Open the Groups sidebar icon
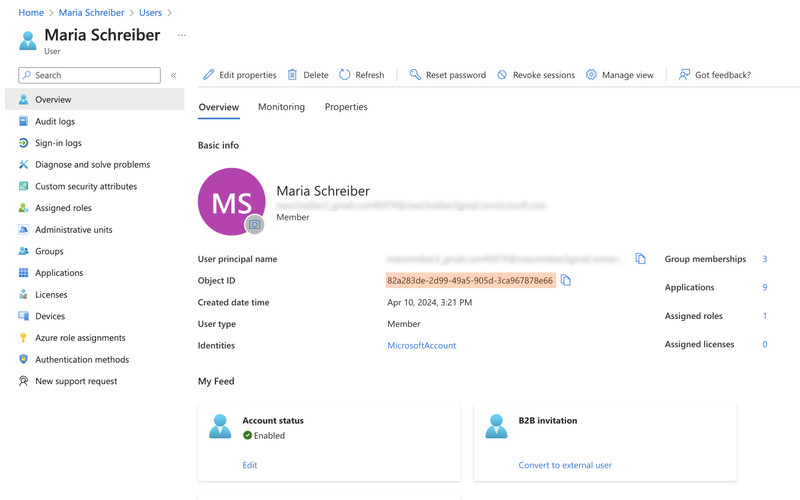Viewport: 800px width, 500px height. pos(23,251)
